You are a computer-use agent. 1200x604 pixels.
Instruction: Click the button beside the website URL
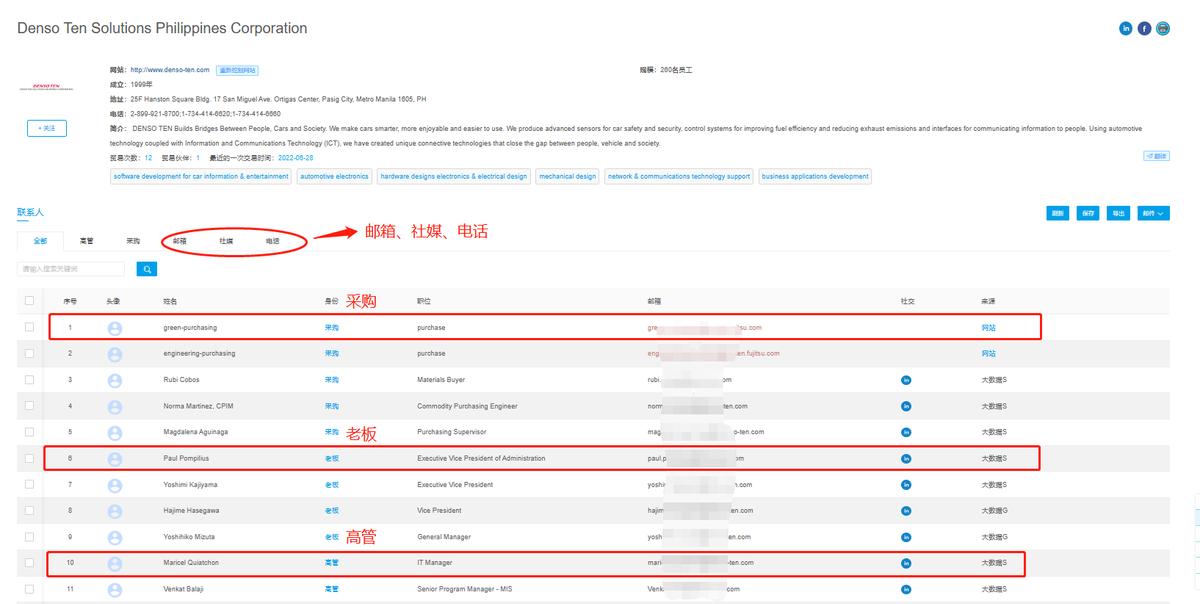[237, 70]
